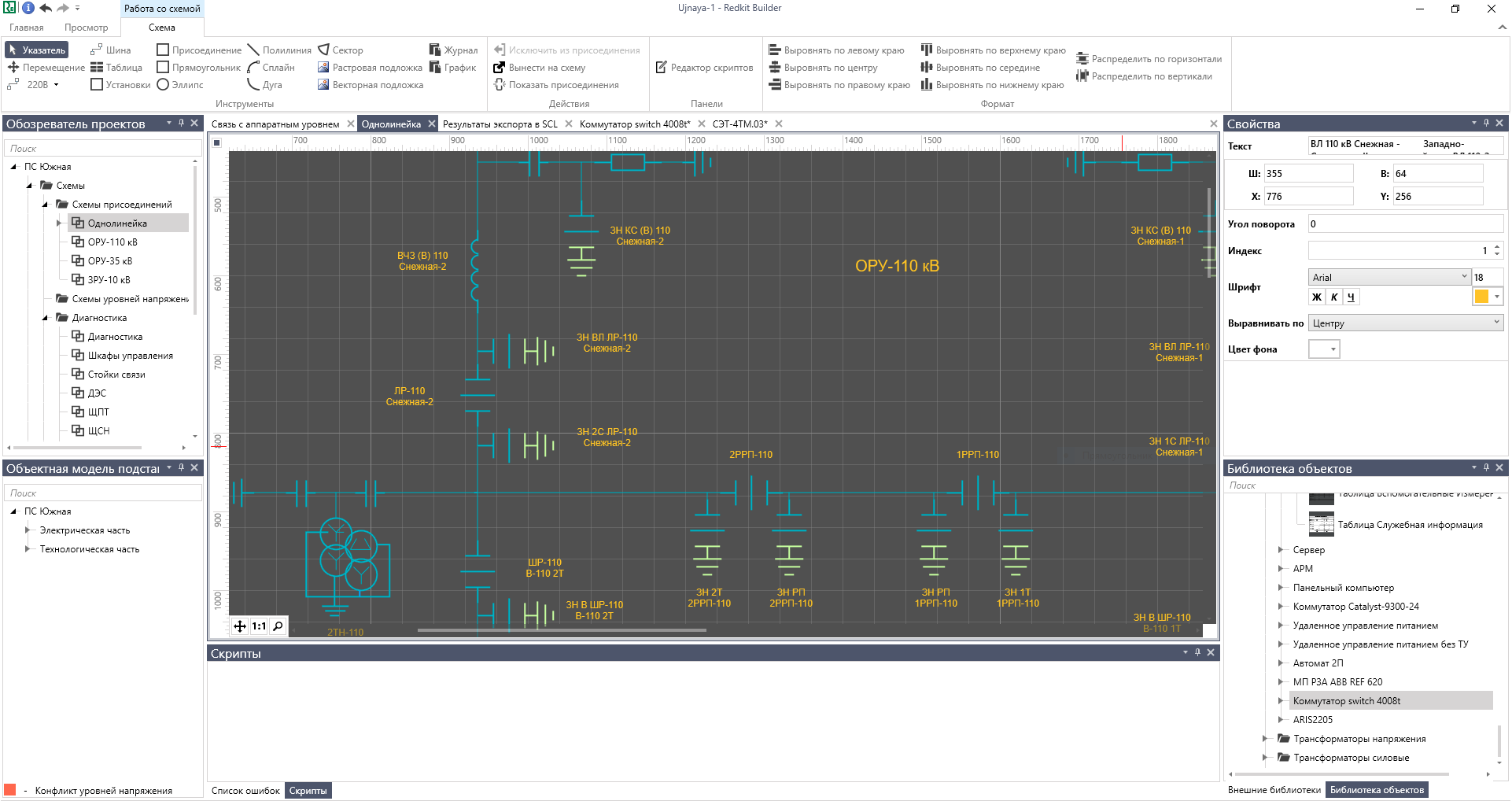Screen dimensions: 1512x801
Task: Toggle italic (К) formatting
Action: (1334, 297)
